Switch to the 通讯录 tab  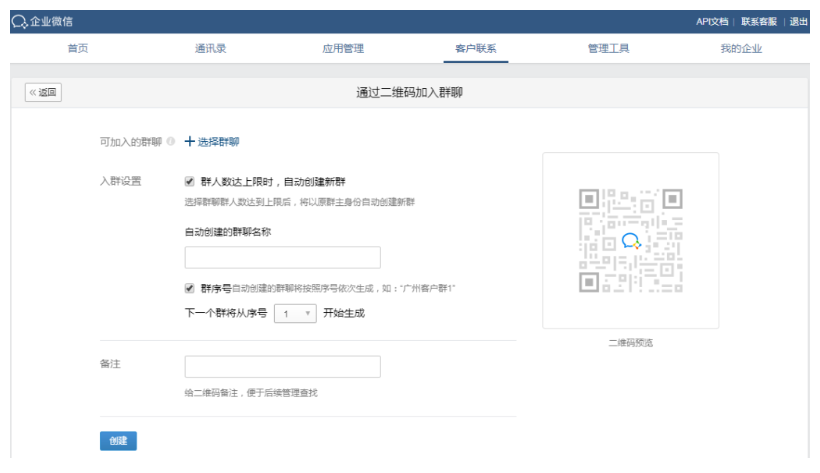click(x=210, y=49)
